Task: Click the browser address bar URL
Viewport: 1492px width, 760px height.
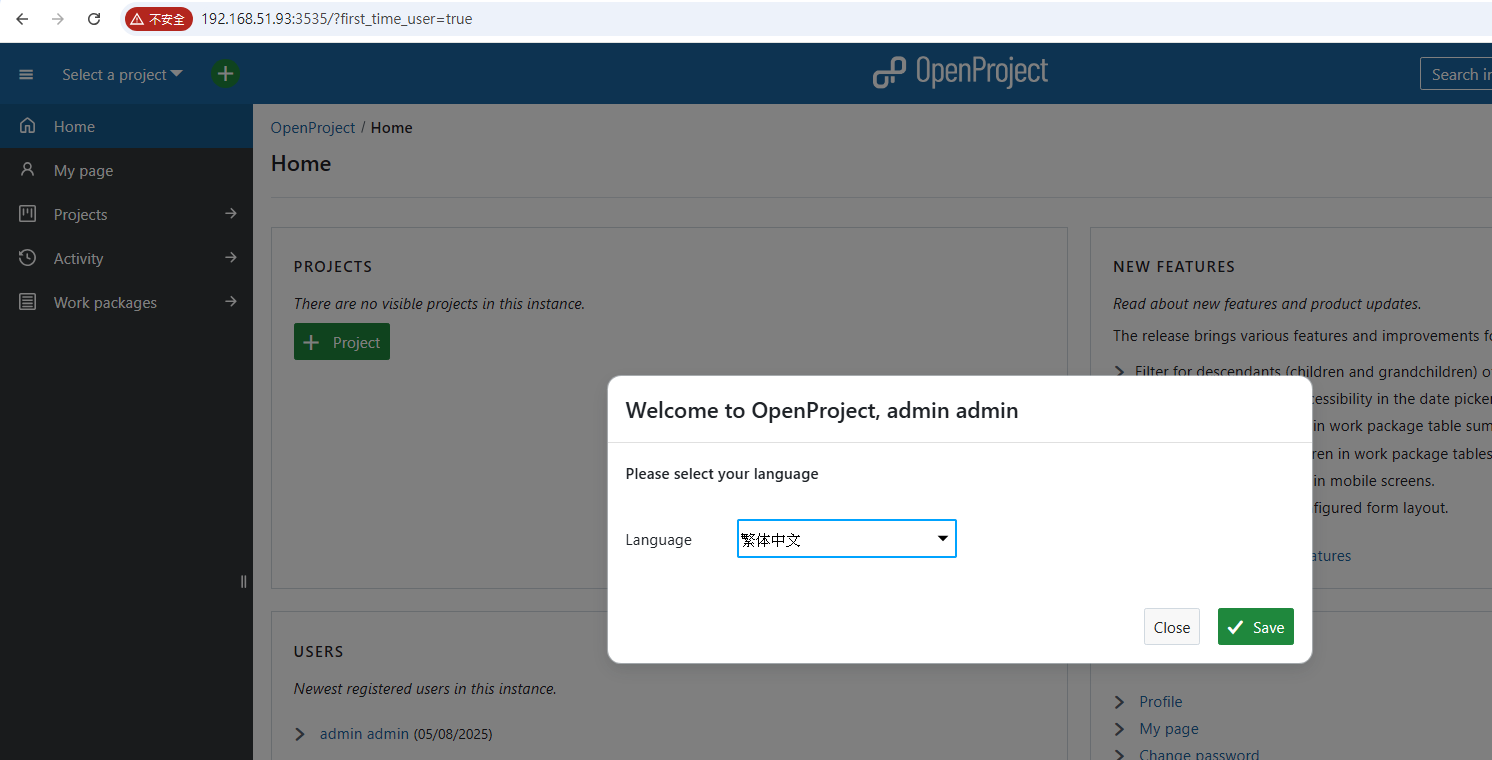Action: pos(336,19)
